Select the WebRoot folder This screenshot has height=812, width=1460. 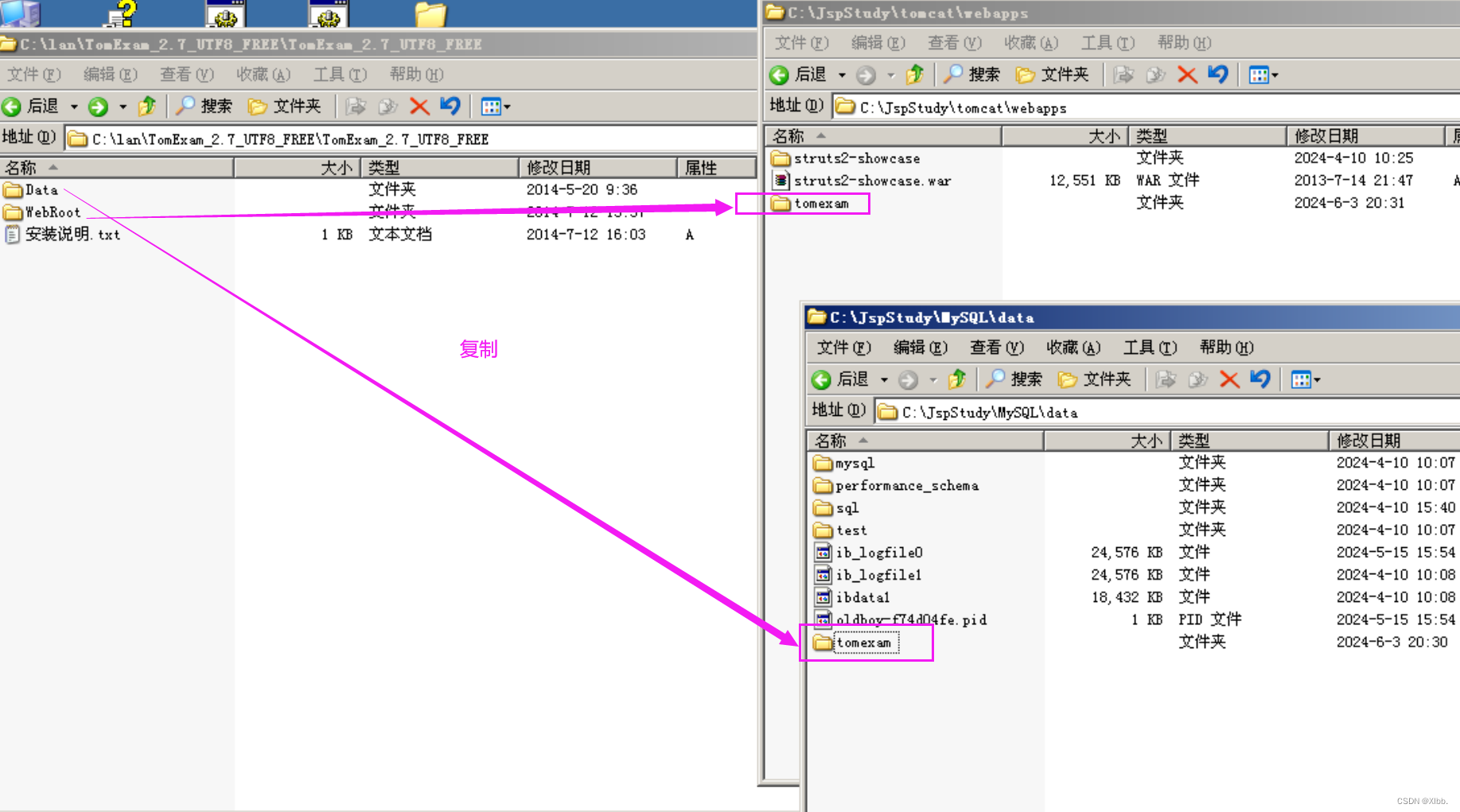pyautogui.click(x=42, y=212)
